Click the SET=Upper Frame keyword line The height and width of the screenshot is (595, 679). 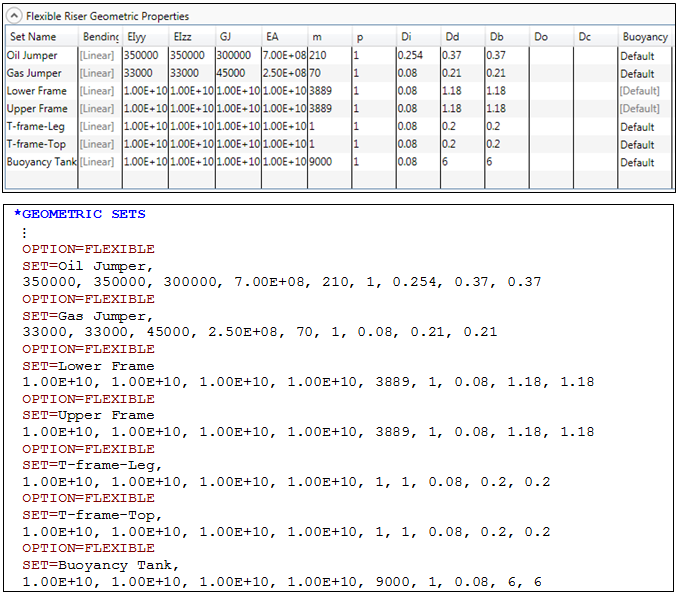[88, 416]
